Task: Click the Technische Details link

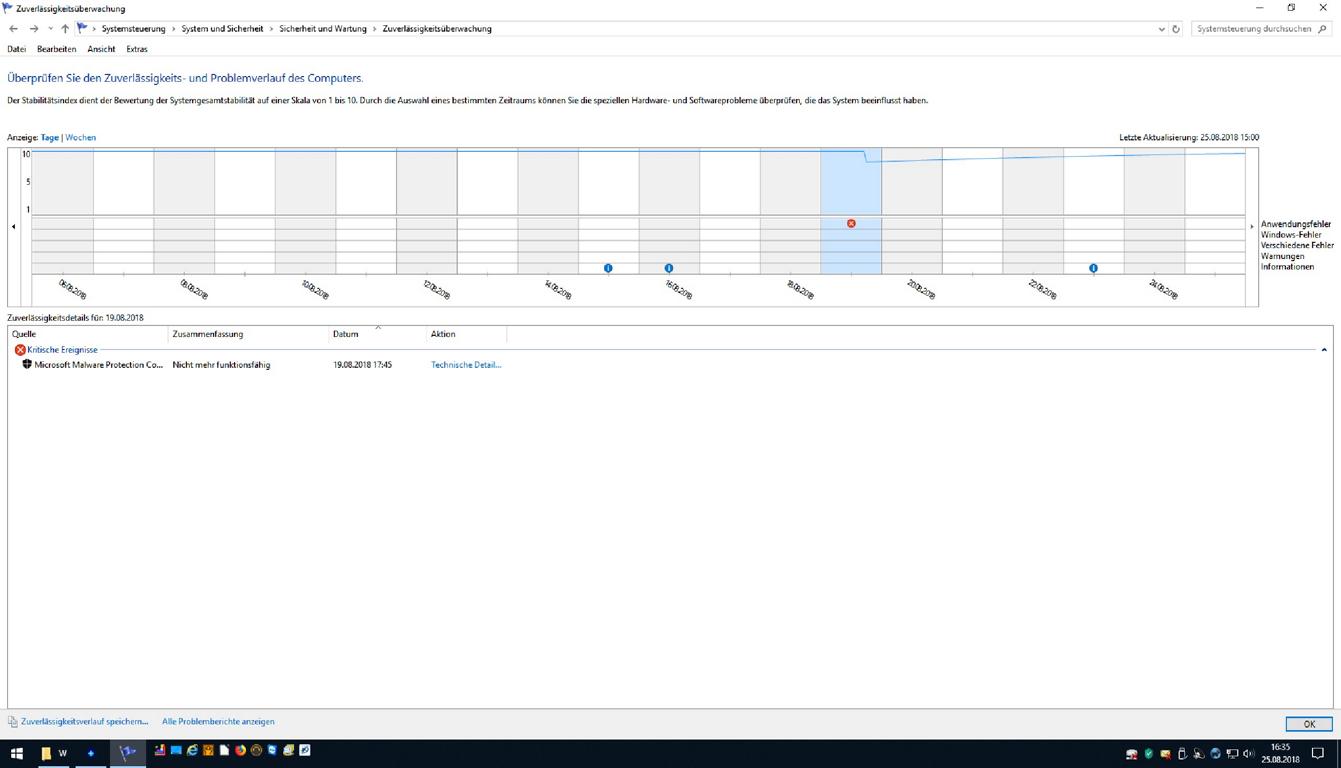Action: [x=465, y=365]
